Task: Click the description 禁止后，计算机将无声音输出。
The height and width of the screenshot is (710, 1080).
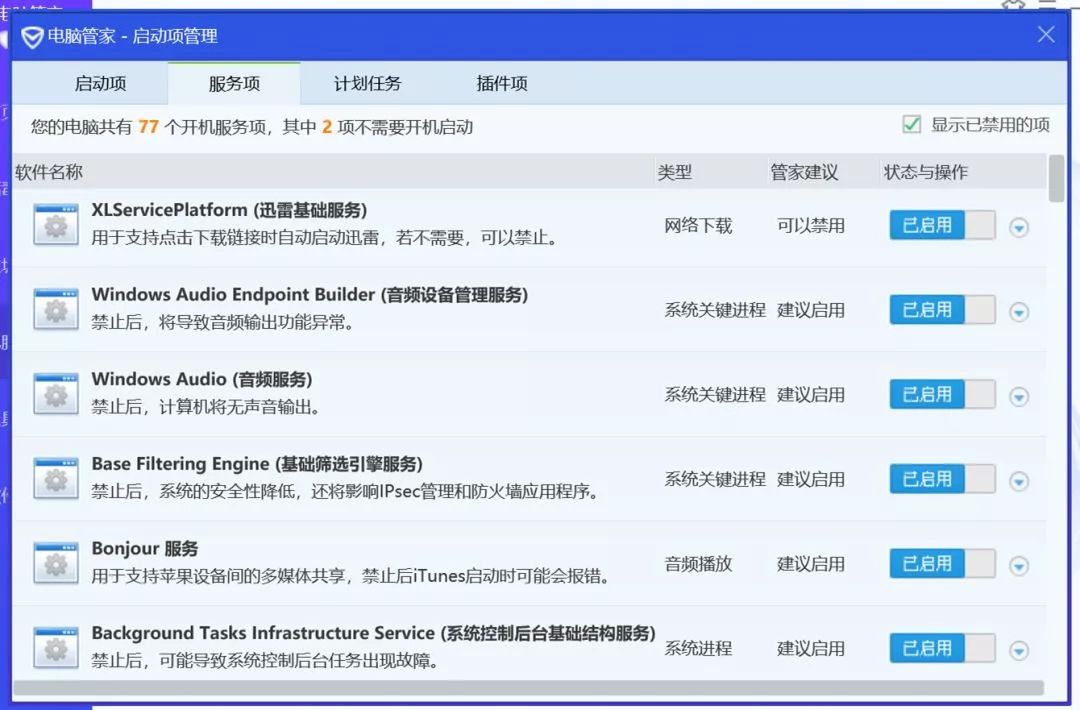Action: coord(205,407)
